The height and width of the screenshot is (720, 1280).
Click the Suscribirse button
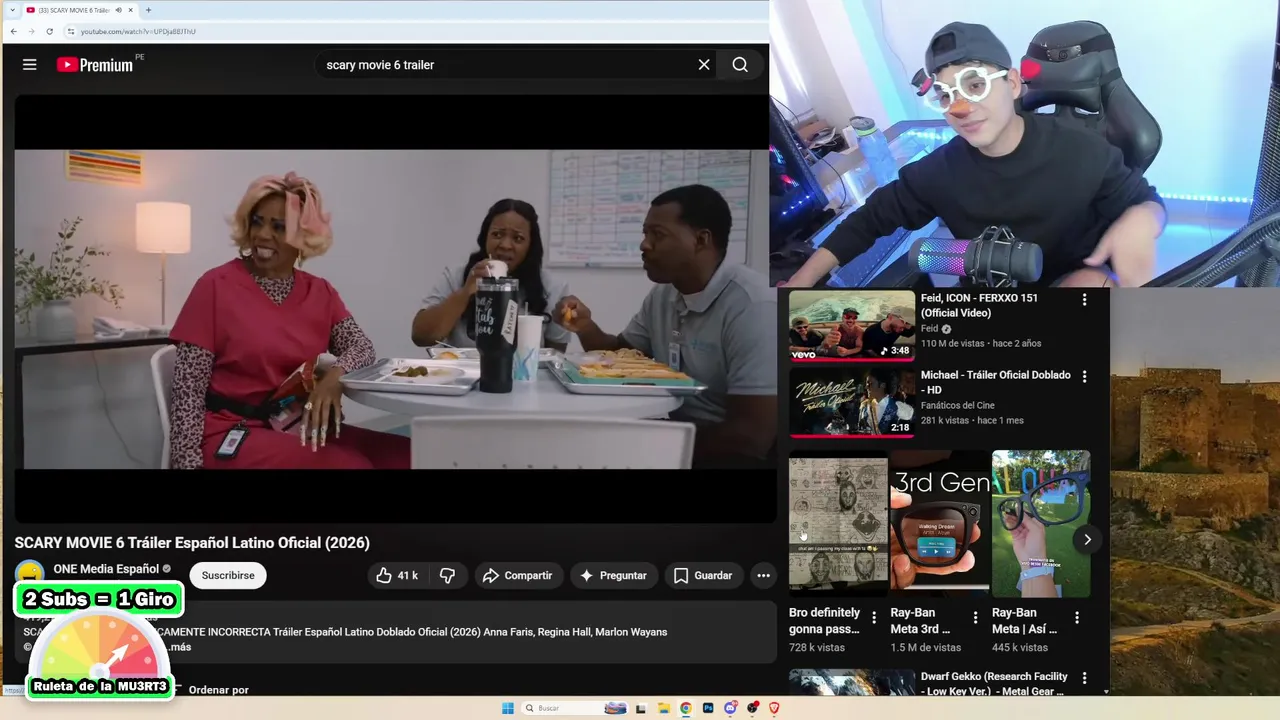tap(228, 575)
